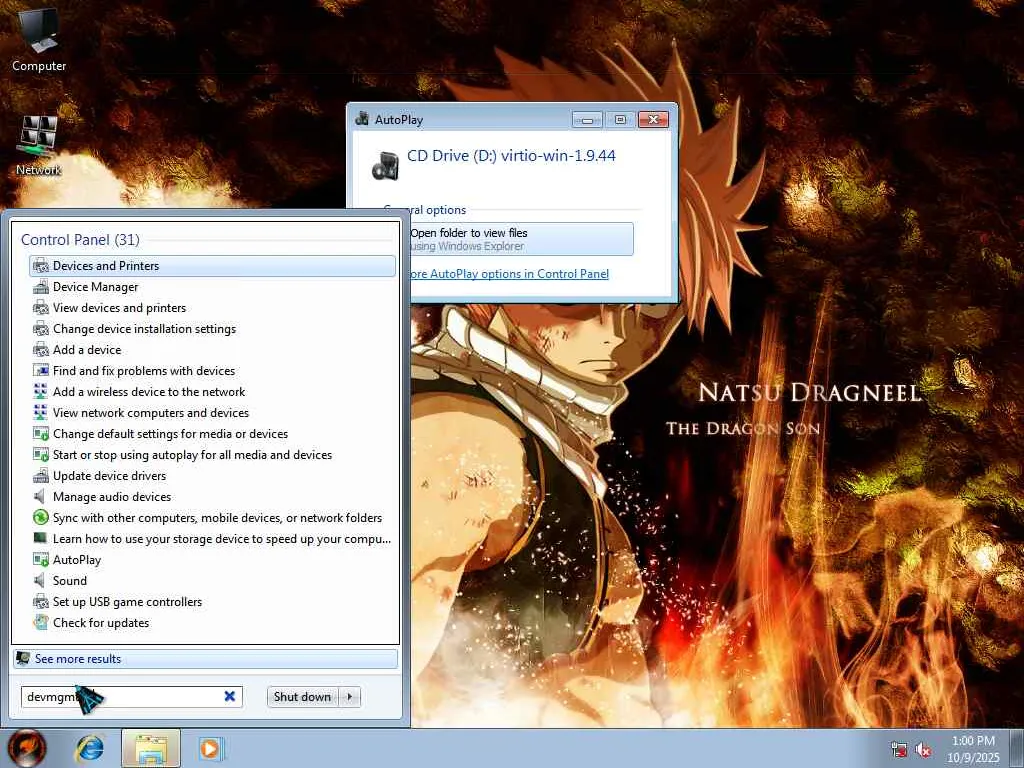Click the Change default settings for media icon
The image size is (1024, 768).
(x=40, y=434)
